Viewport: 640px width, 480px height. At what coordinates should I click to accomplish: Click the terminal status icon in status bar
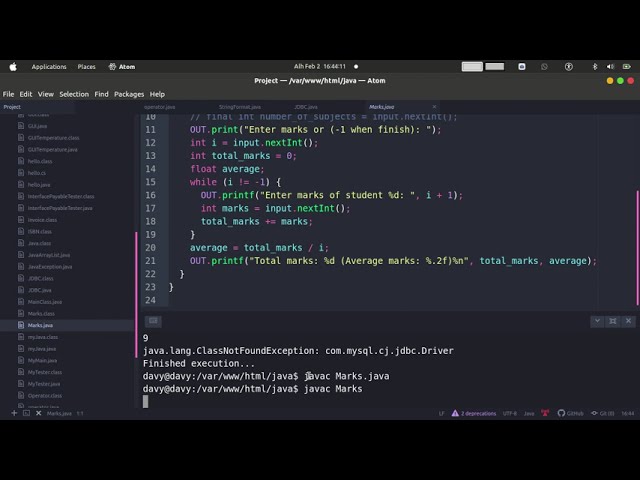(x=27, y=413)
